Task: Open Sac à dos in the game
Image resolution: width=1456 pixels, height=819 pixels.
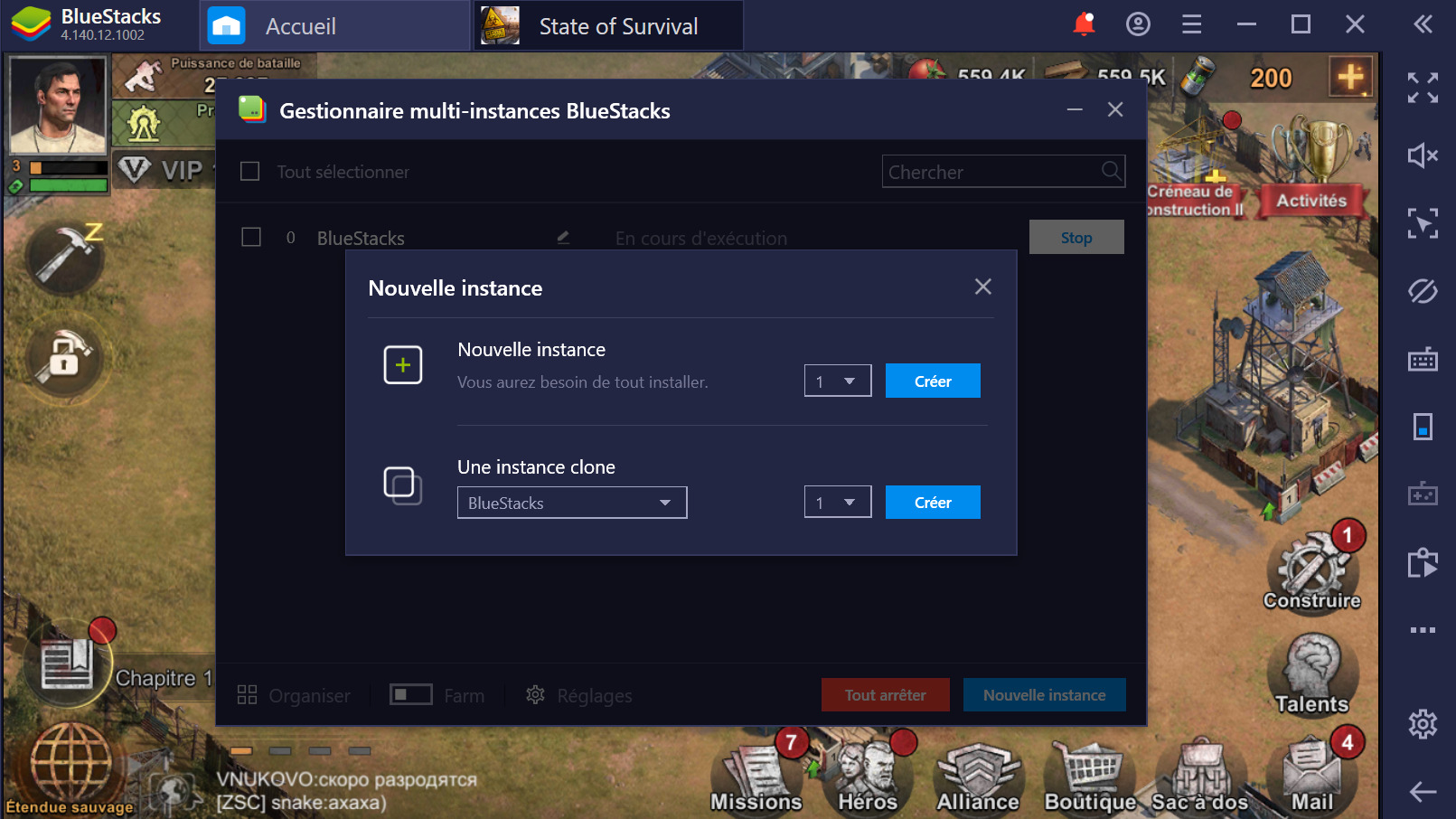Action: 1200,777
